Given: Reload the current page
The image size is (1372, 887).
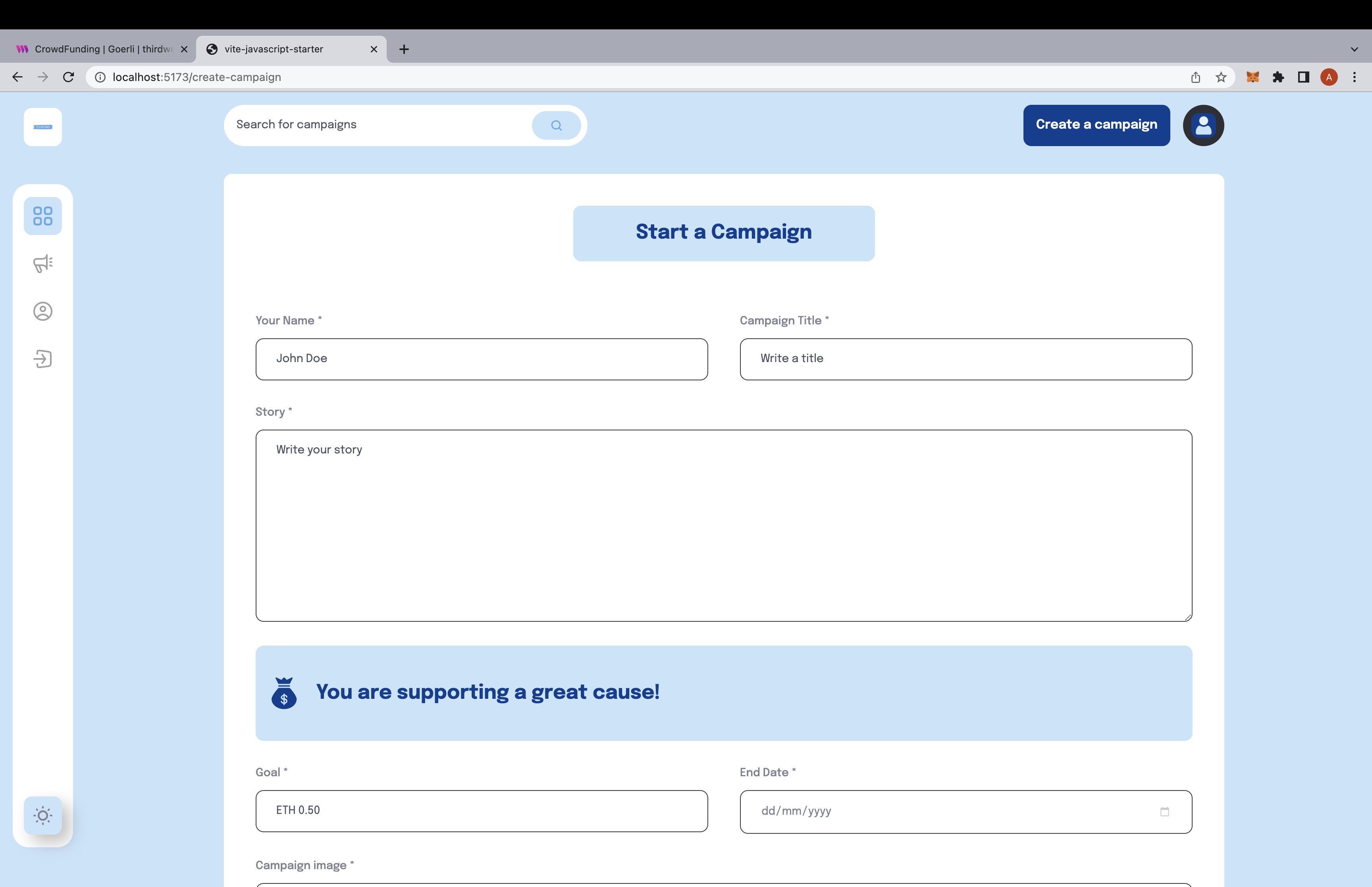Looking at the screenshot, I should pyautogui.click(x=69, y=77).
